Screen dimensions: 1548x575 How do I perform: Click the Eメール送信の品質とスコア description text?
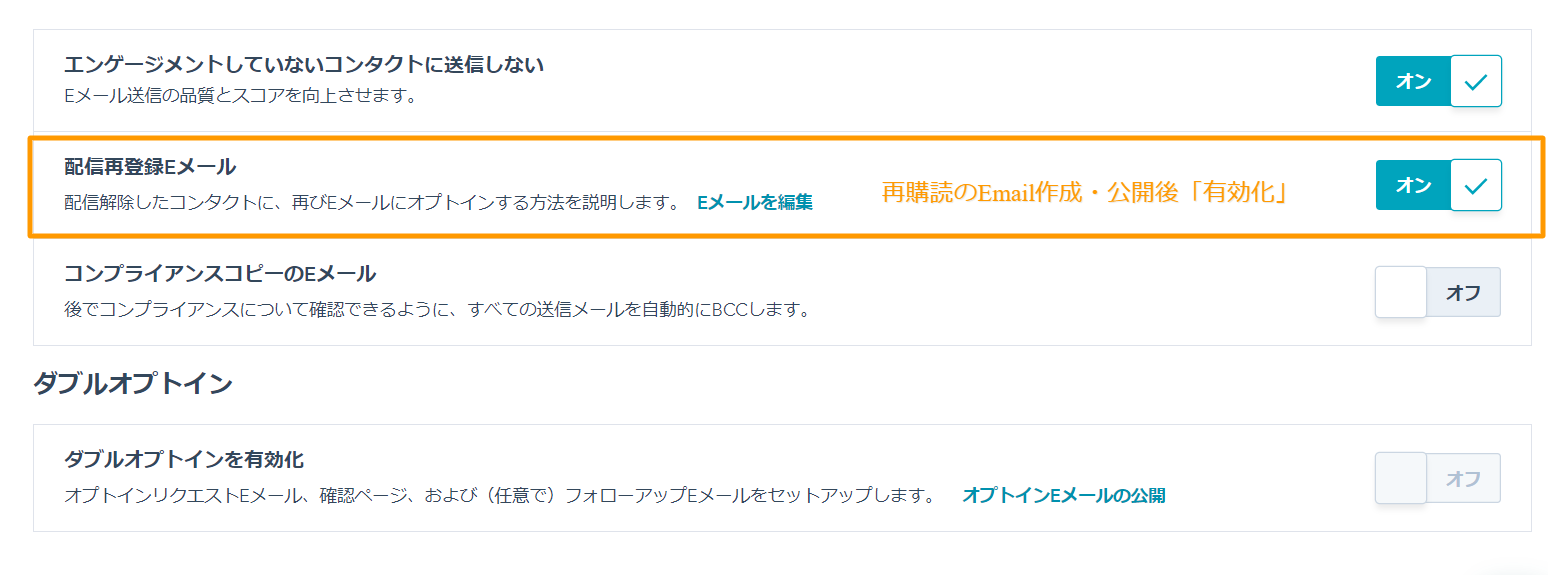point(239,97)
